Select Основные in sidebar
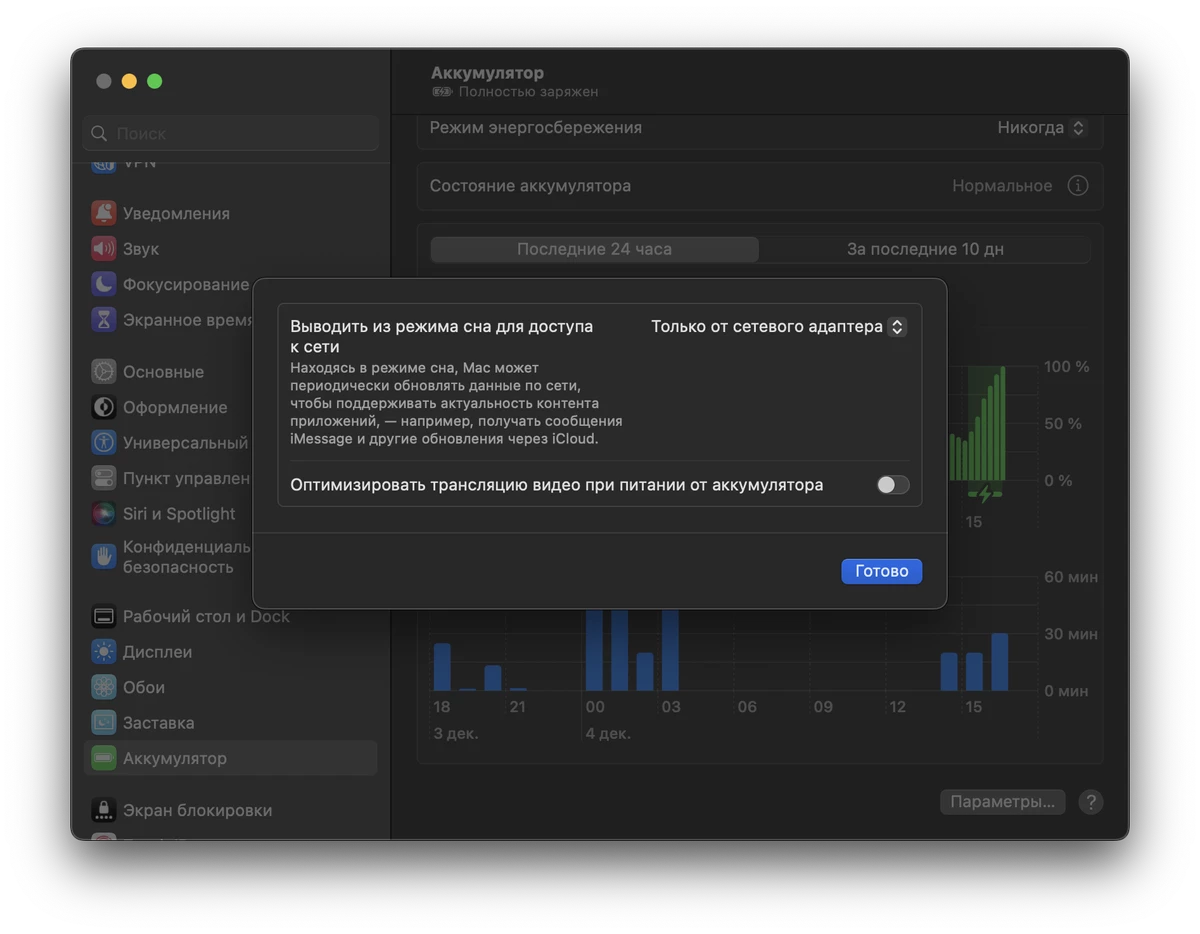 click(x=231, y=372)
